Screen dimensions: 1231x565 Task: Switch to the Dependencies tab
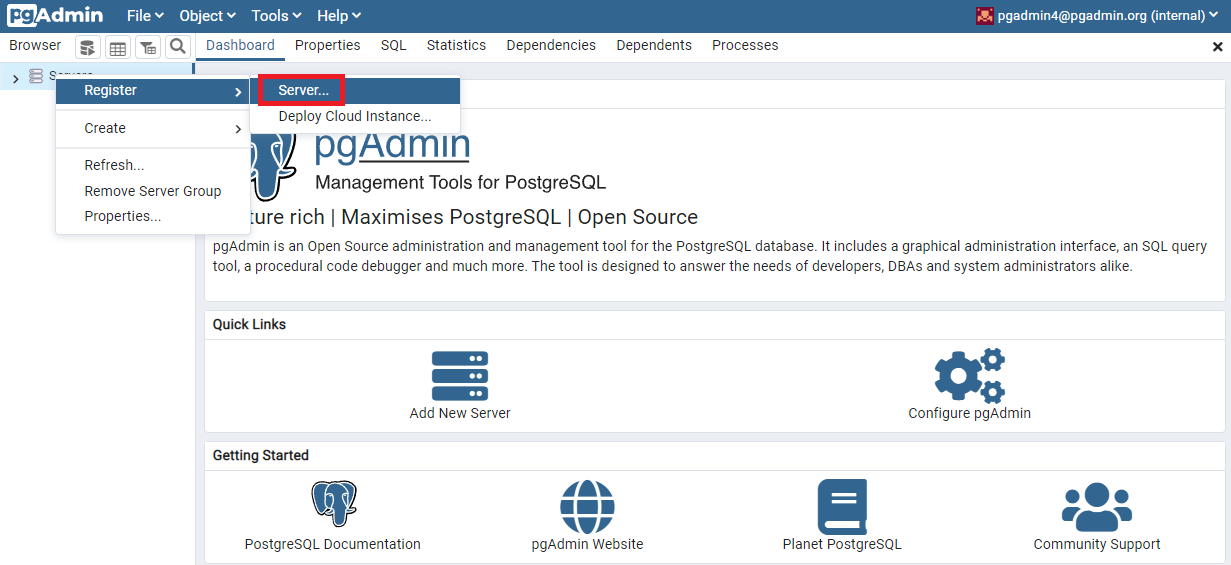pyautogui.click(x=551, y=46)
